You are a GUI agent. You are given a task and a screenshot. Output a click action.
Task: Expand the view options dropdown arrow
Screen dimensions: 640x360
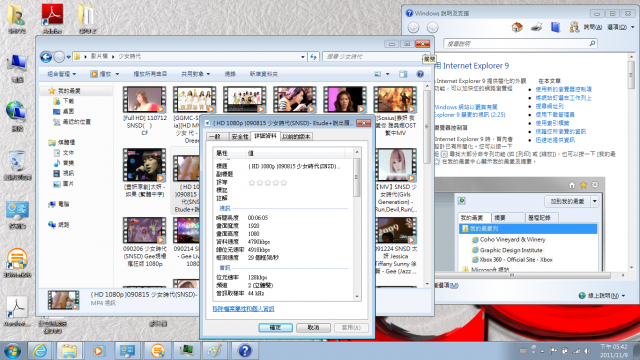[387, 74]
